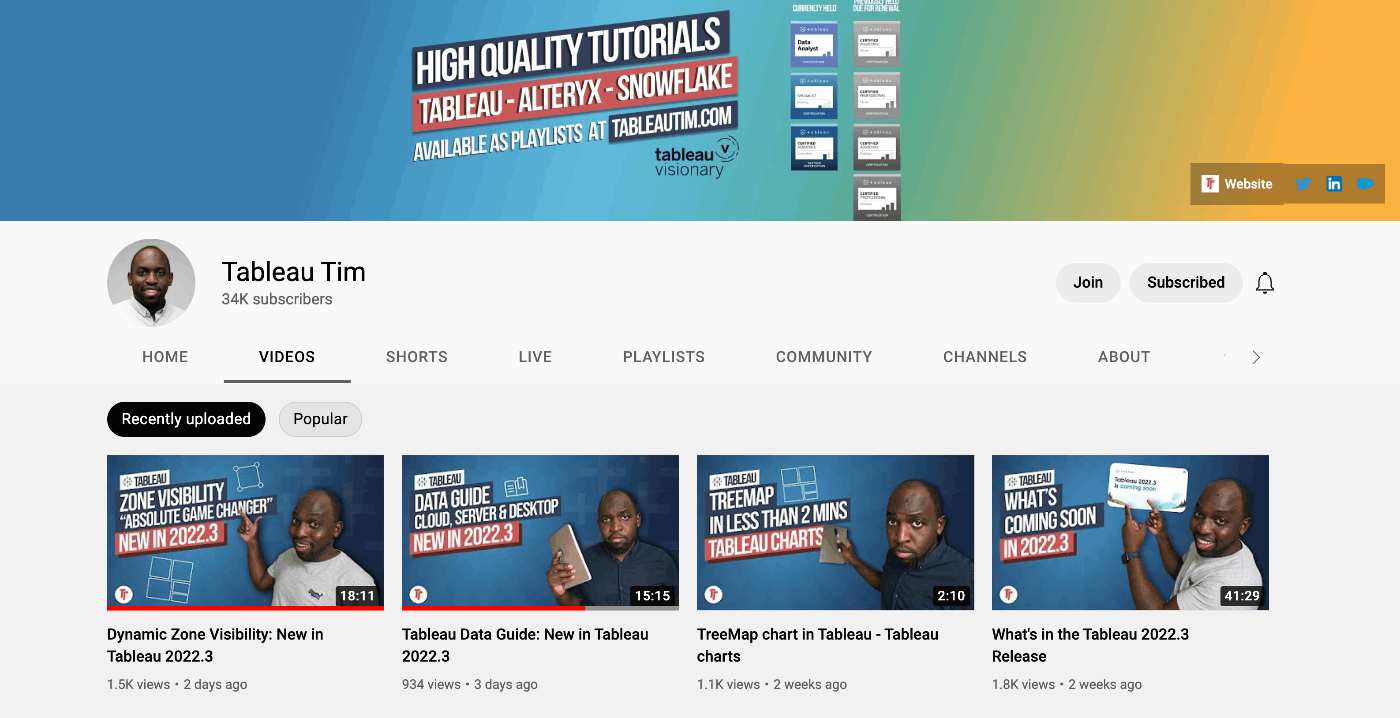Image resolution: width=1400 pixels, height=718 pixels.
Task: Click the 18:11 duration badge
Action: [357, 595]
